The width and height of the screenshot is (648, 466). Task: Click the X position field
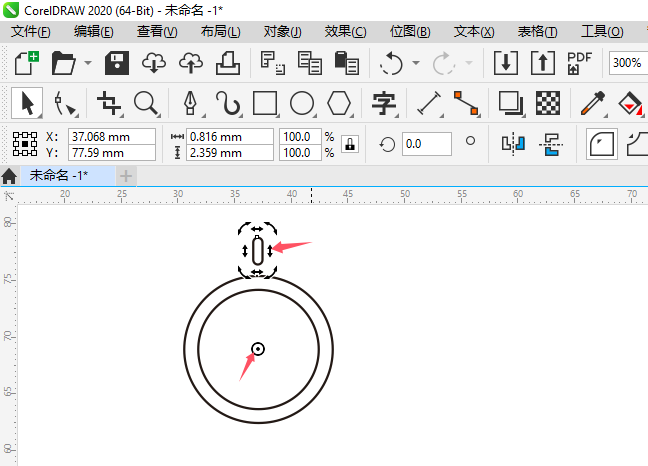(112, 136)
